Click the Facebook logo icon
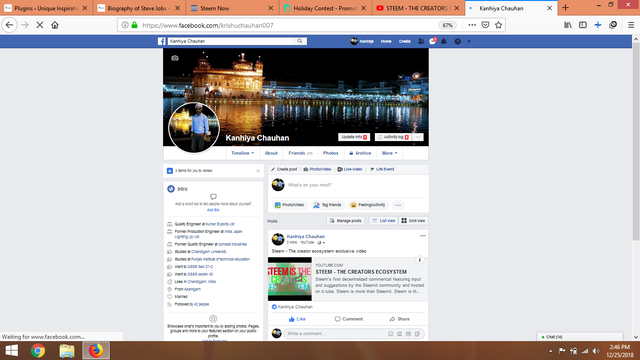The image size is (640, 360). [x=162, y=41]
